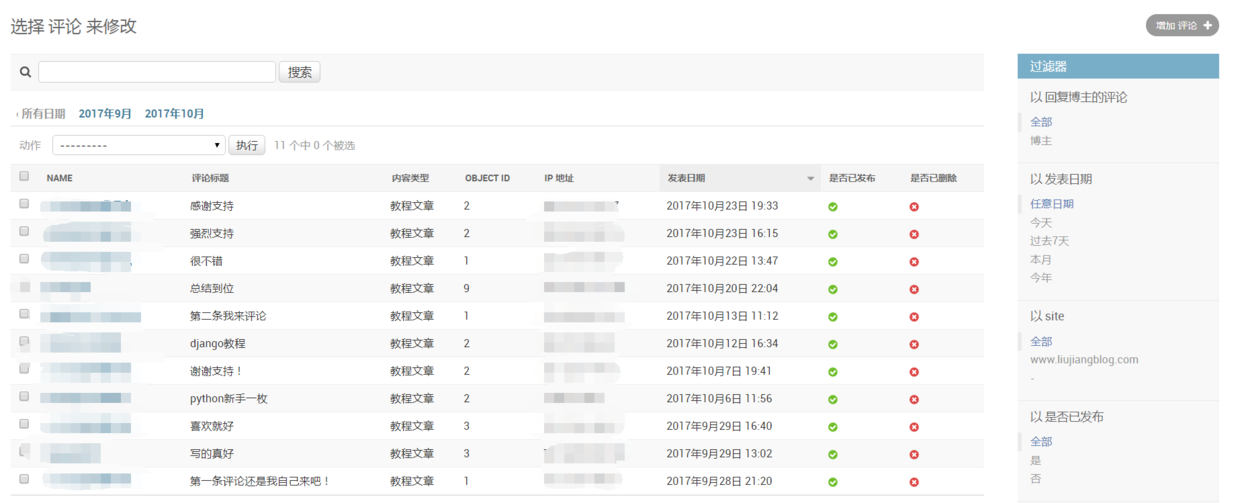The width and height of the screenshot is (1240, 503).
Task: Sort by 评论标题 column header
Action: click(210, 178)
